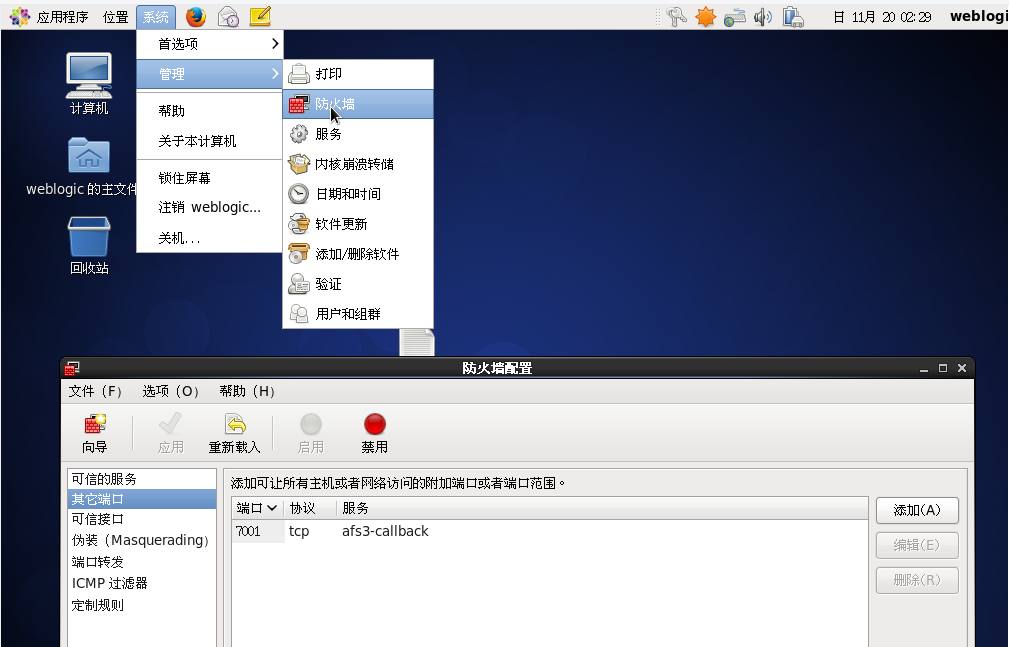This screenshot has width=1009, height=647.
Task: Select Date and Time (日期和时间) entry
Action: [348, 194]
